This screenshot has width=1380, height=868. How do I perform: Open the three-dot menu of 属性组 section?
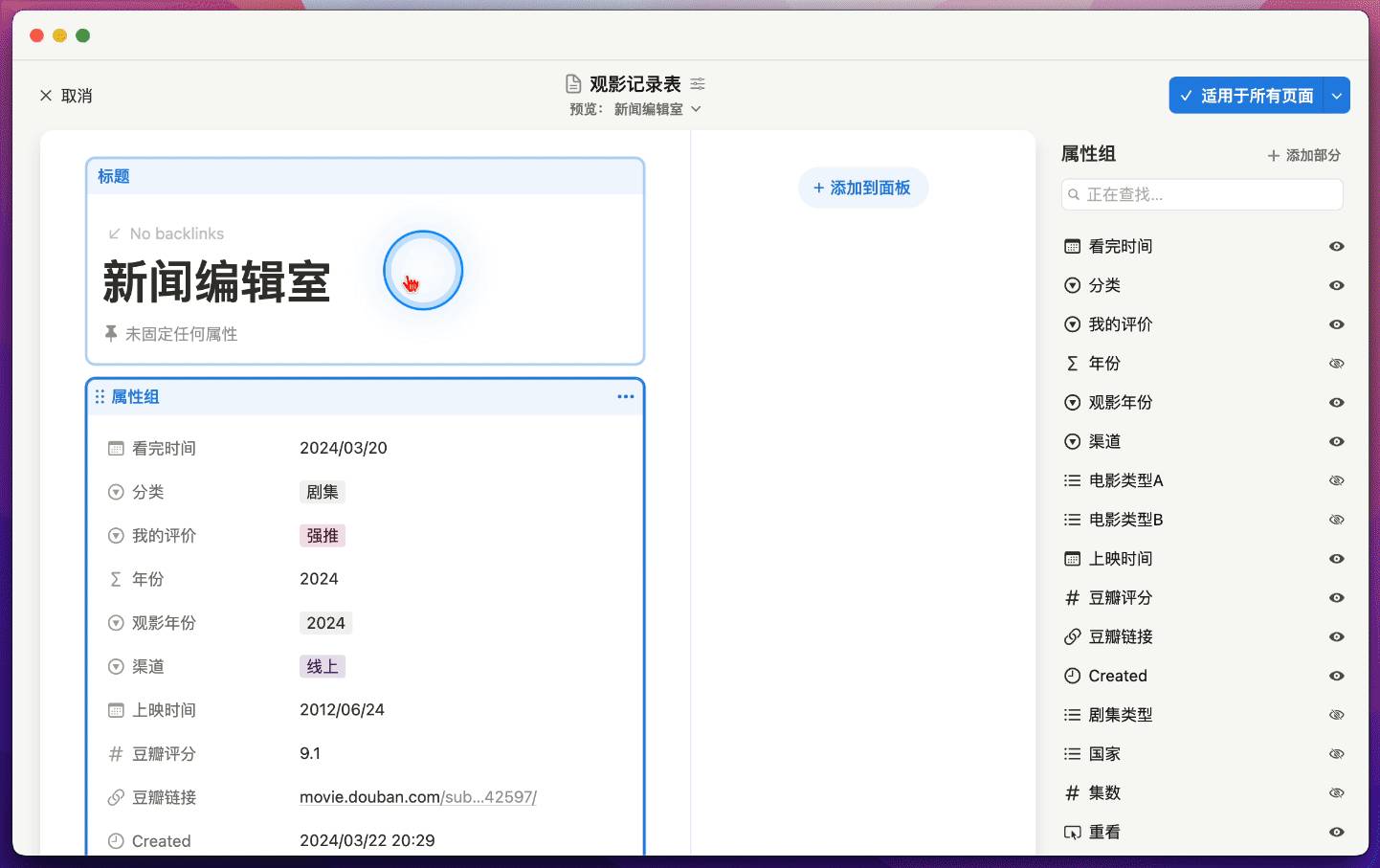pos(626,396)
